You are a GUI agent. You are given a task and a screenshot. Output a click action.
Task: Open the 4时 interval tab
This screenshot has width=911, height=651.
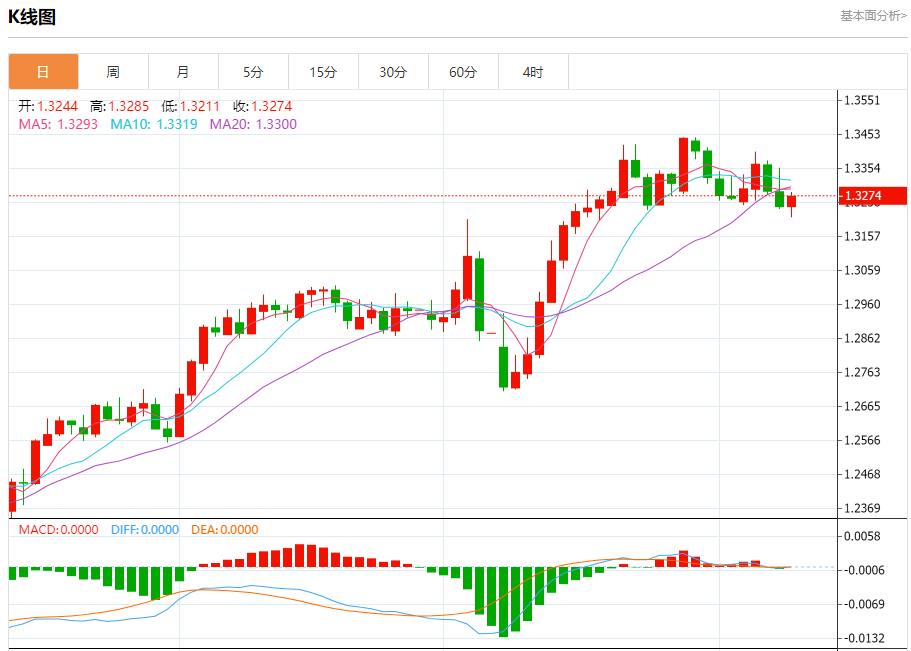(533, 72)
